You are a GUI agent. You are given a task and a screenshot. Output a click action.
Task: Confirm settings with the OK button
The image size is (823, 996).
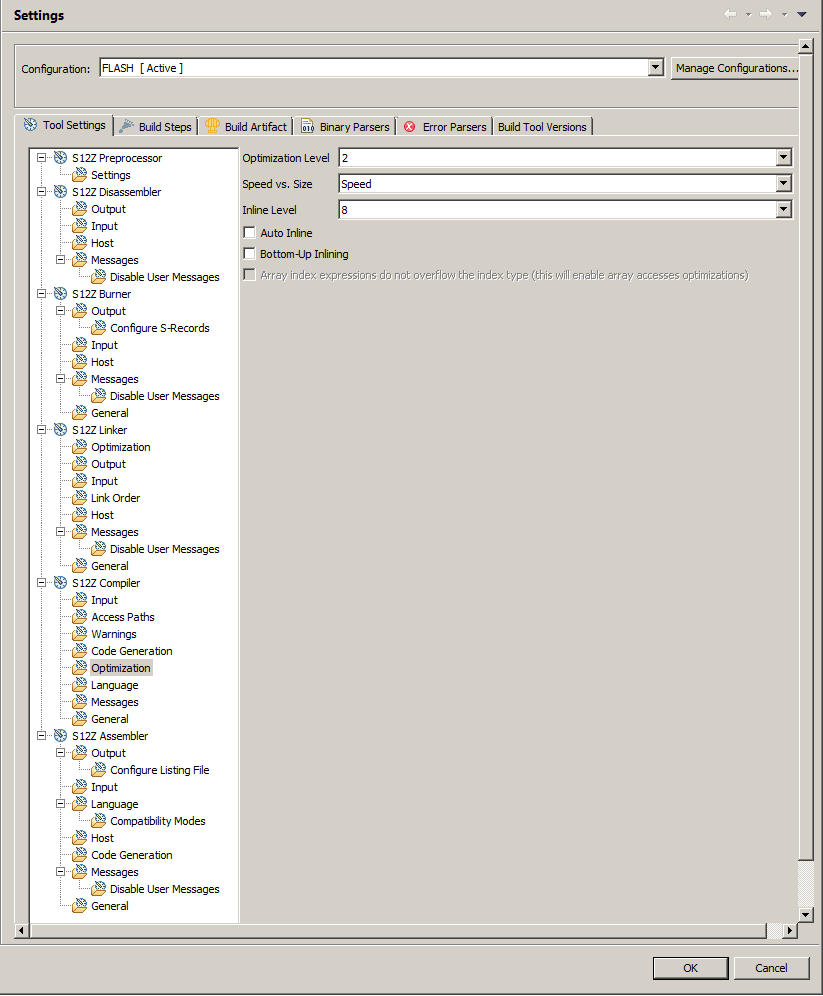[x=690, y=967]
